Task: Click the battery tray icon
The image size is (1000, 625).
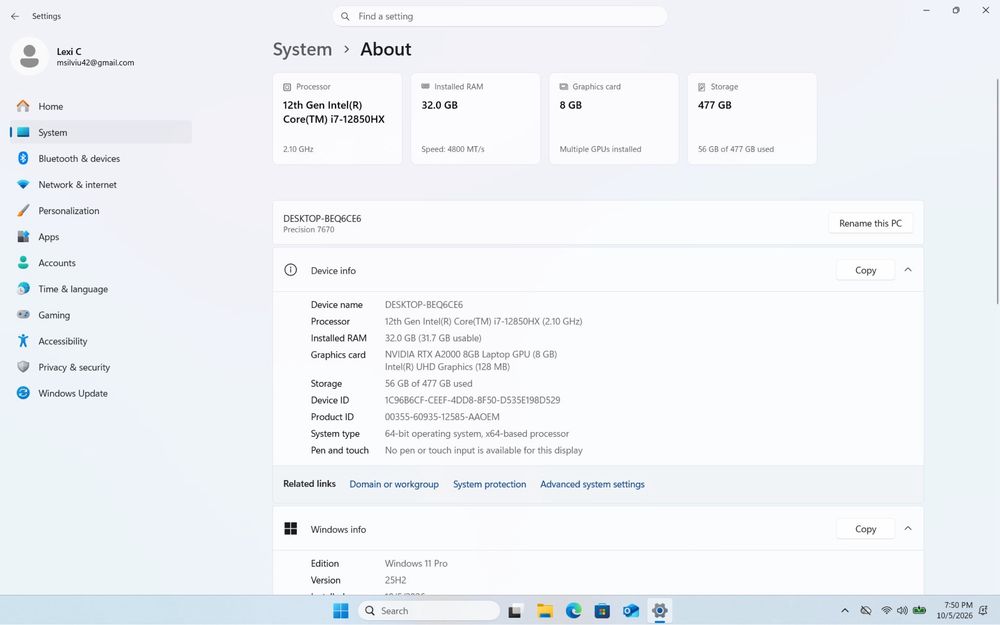Action: (919, 610)
